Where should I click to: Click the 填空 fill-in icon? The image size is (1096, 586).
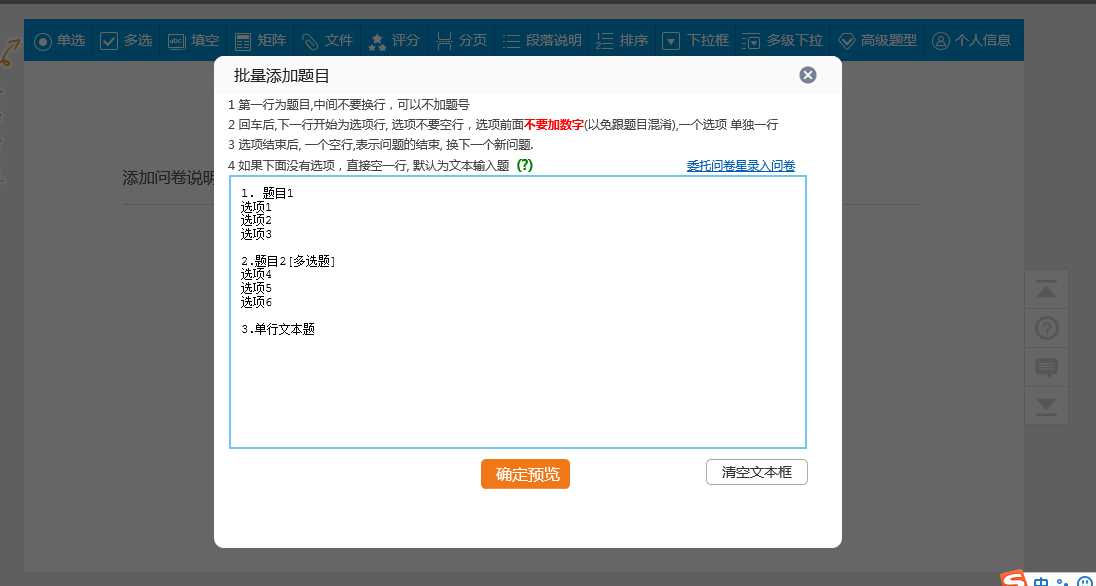click(x=177, y=42)
